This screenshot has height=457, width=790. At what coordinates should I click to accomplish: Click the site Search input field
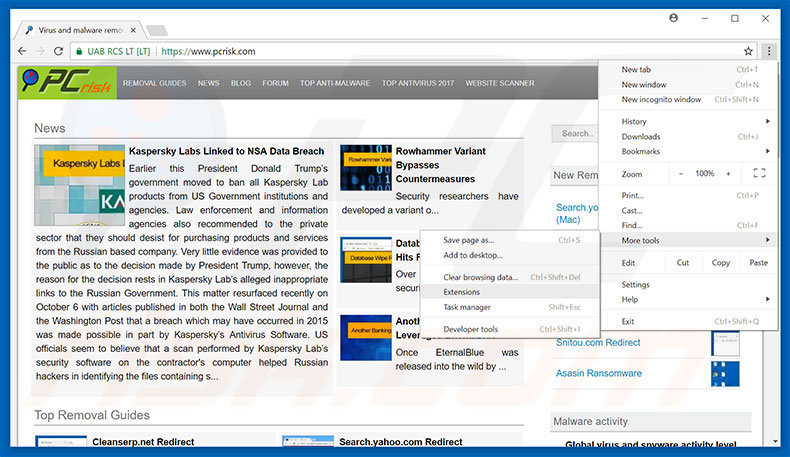pyautogui.click(x=575, y=134)
